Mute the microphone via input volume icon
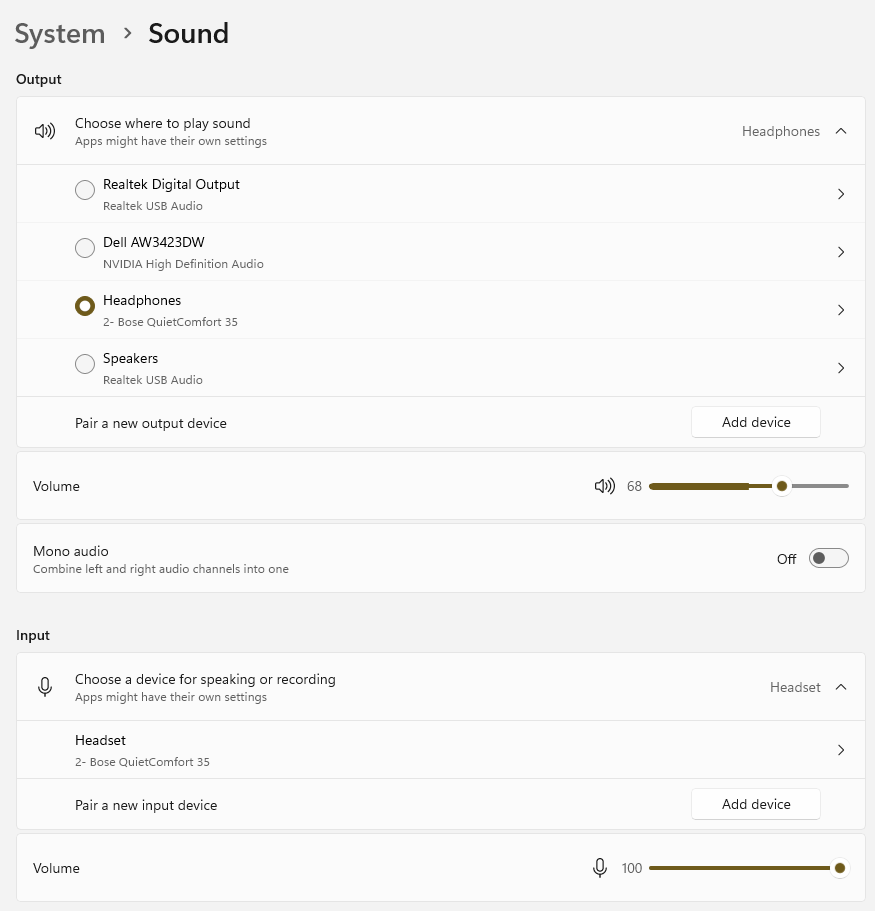 600,868
